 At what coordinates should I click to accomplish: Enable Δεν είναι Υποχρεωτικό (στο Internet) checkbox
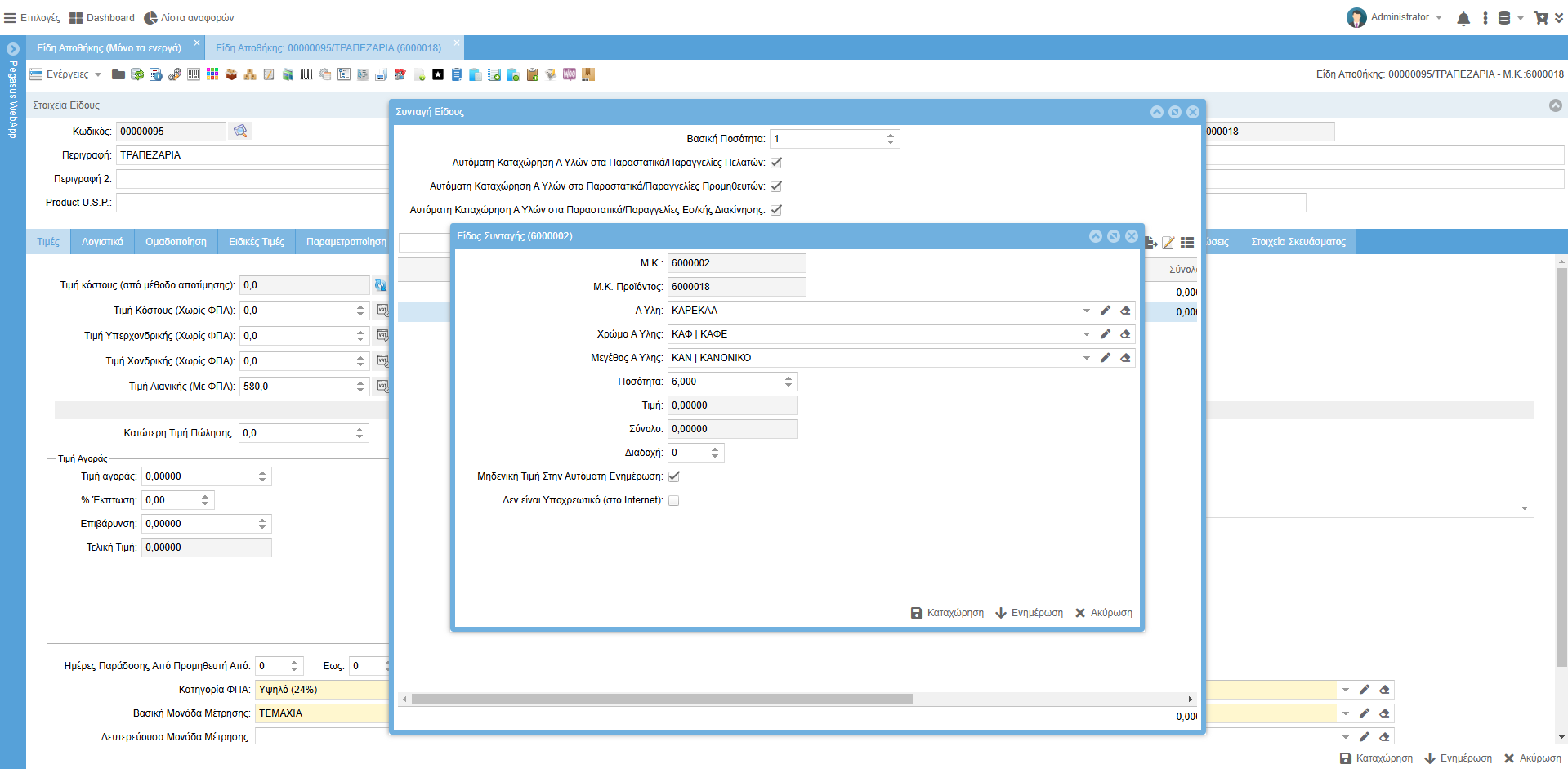pyautogui.click(x=674, y=500)
